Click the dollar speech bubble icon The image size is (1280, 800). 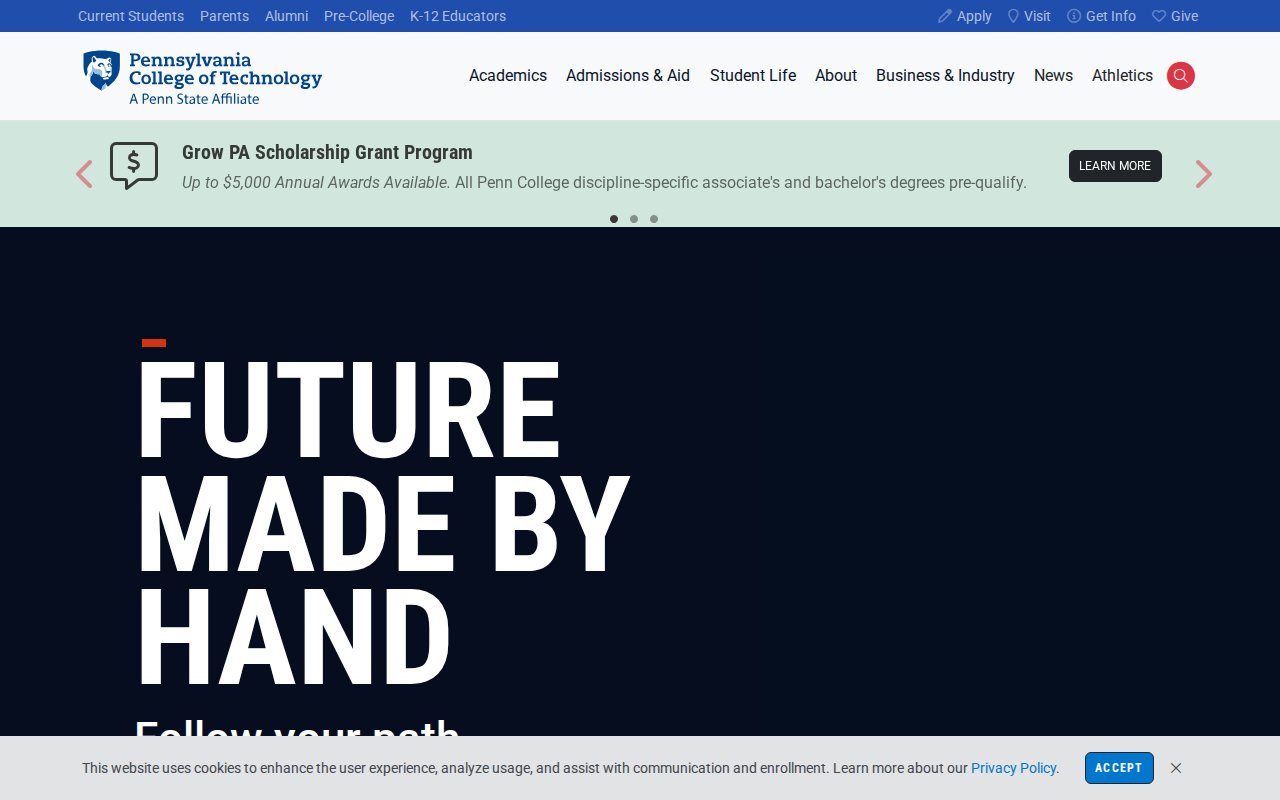click(x=134, y=165)
